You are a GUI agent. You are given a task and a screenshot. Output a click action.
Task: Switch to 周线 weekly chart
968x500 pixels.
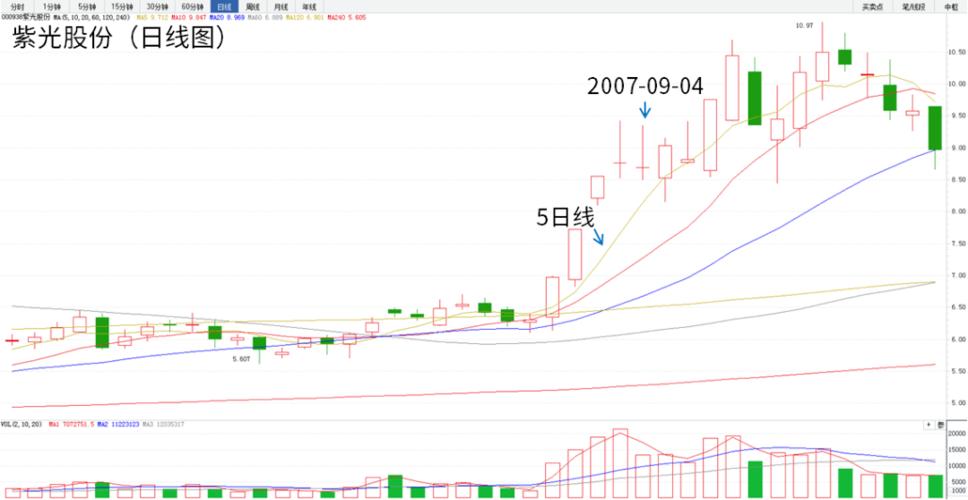(253, 6)
